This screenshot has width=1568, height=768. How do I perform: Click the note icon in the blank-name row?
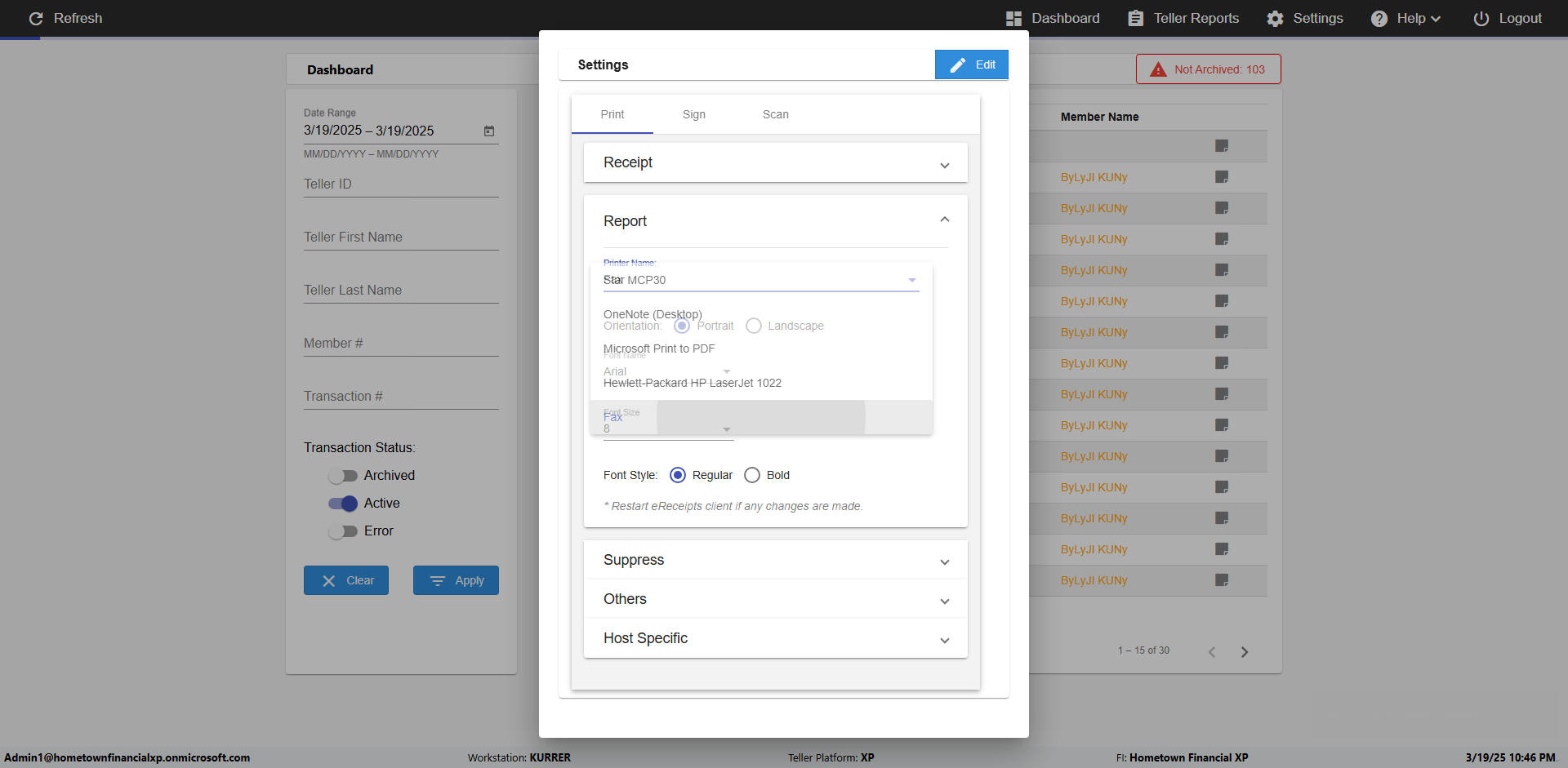1222,146
